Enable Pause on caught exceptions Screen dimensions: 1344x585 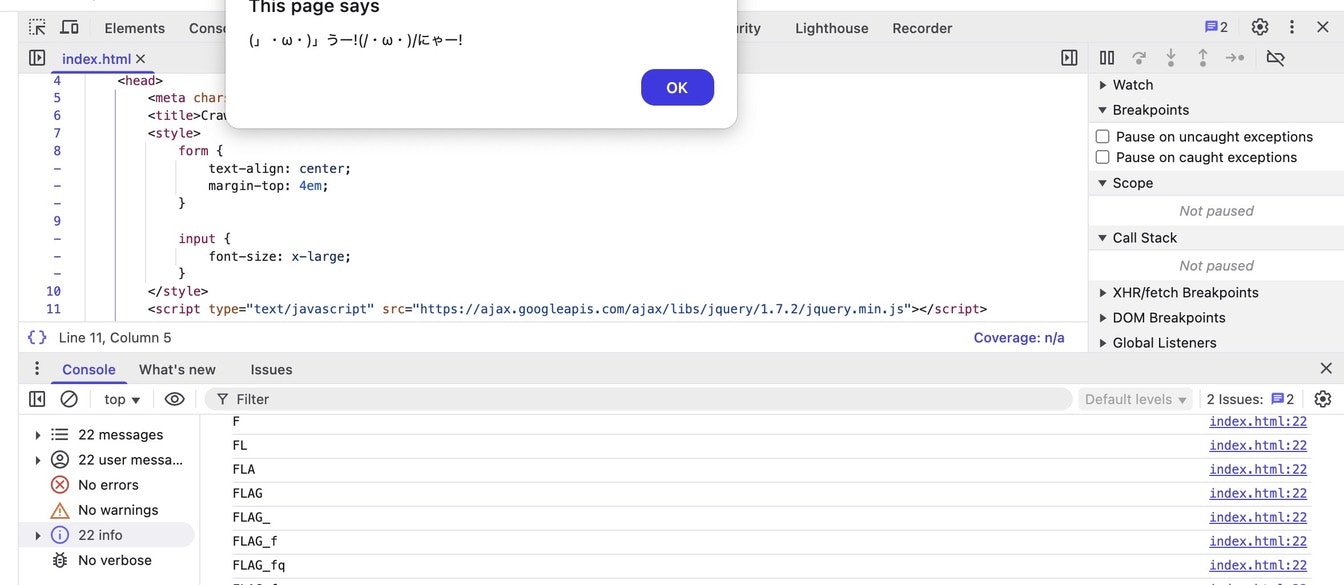pos(1102,157)
